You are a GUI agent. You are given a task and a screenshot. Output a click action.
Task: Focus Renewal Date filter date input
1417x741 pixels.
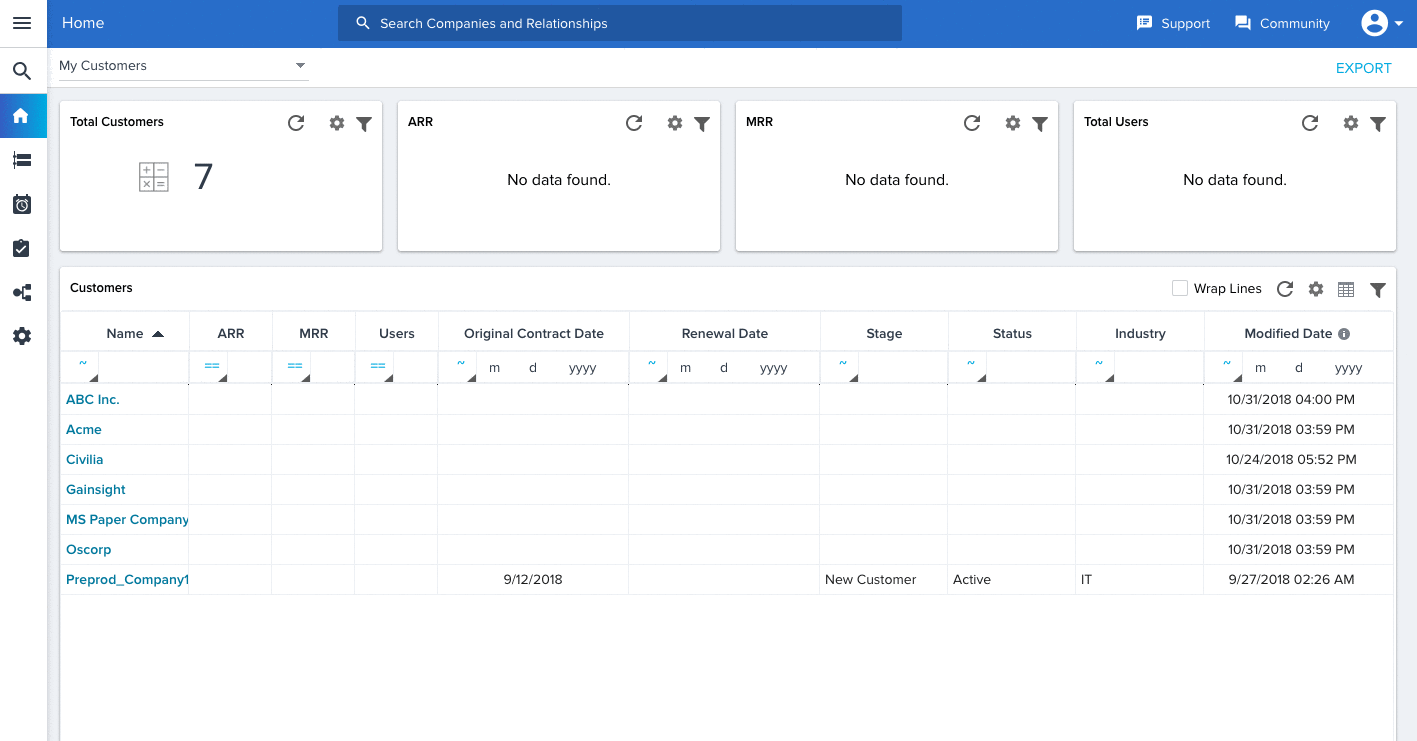click(x=743, y=367)
